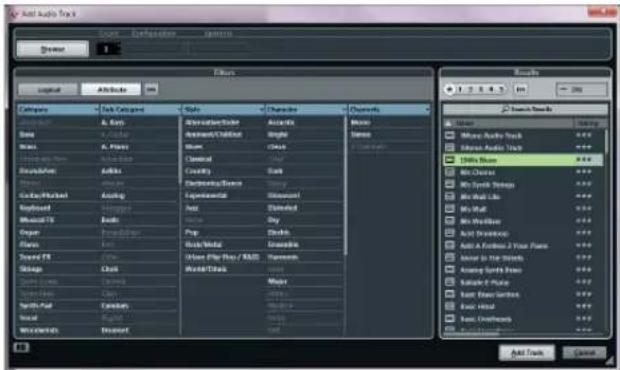Click the reset button beside rating filter
Viewport: 620px width, 370px height.
521,90
